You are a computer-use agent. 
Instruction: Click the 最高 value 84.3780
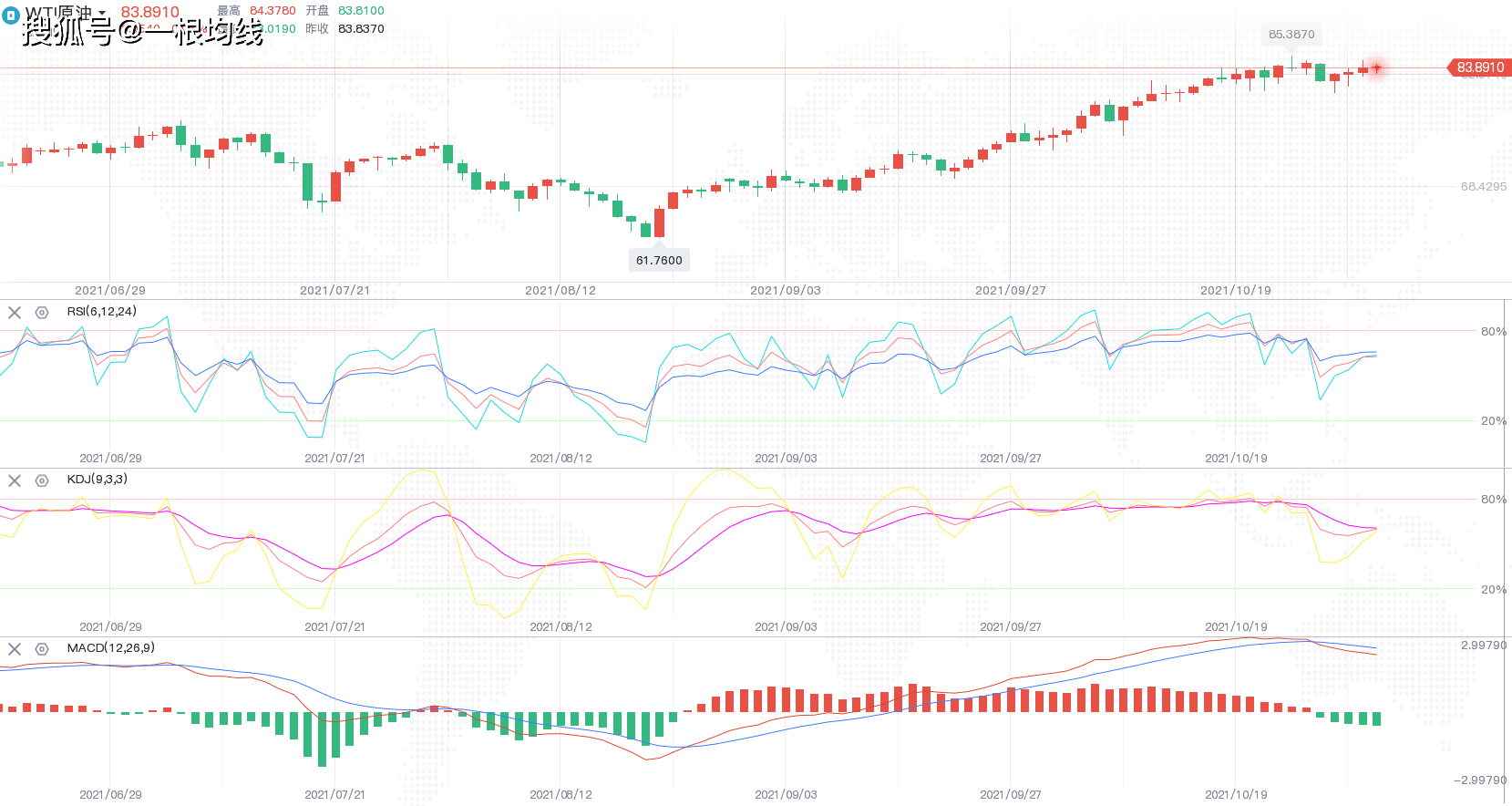click(x=273, y=11)
